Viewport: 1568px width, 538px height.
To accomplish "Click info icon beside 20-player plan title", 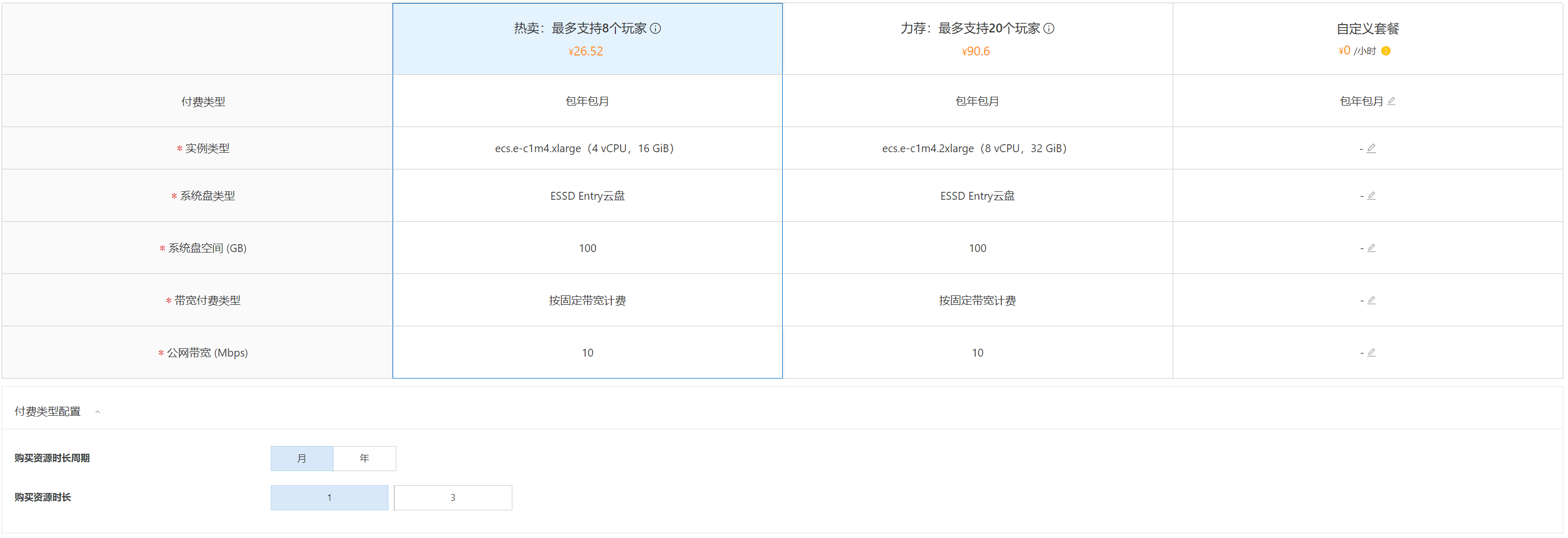I will [1049, 29].
